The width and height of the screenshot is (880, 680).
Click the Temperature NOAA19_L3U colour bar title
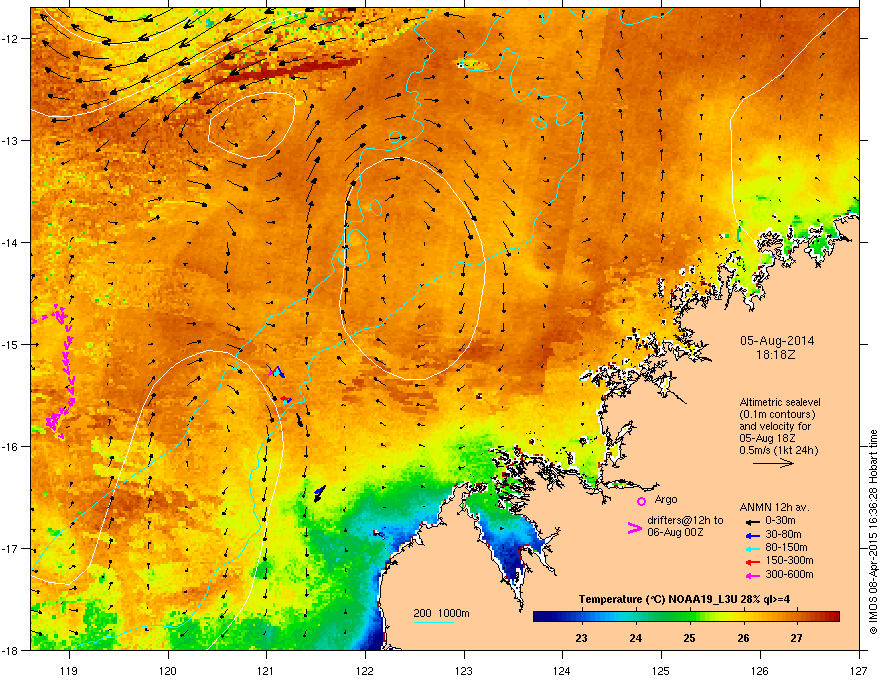(684, 599)
